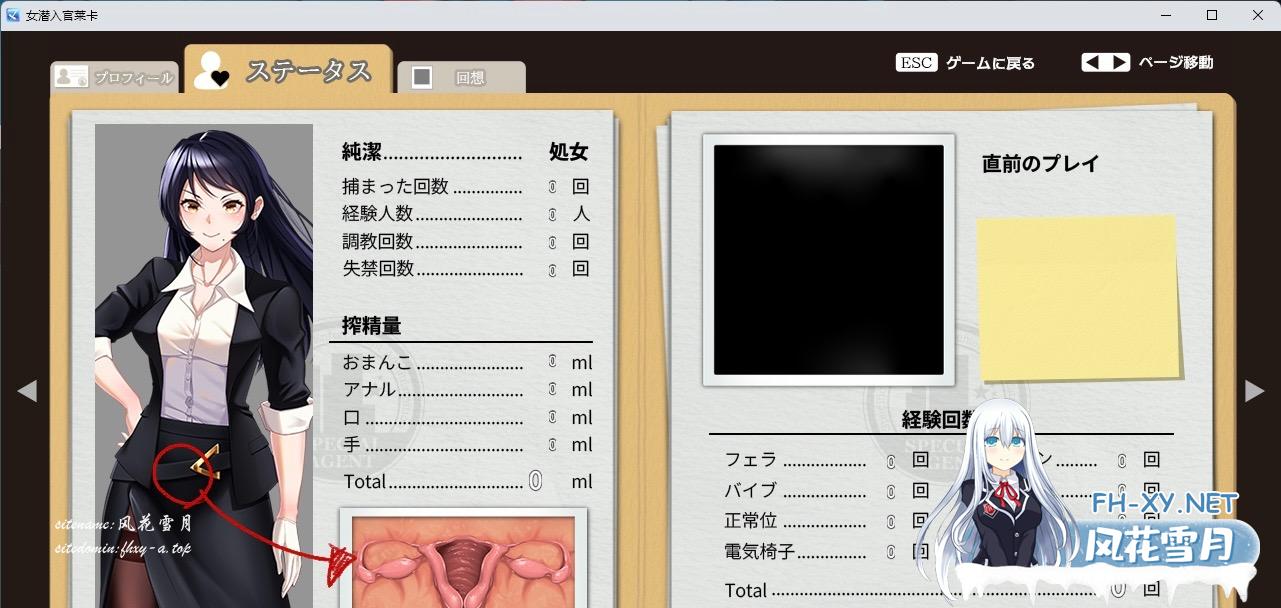The image size is (1281, 608).
Task: Go to previous page with left edge triangle
Action: pos(27,391)
